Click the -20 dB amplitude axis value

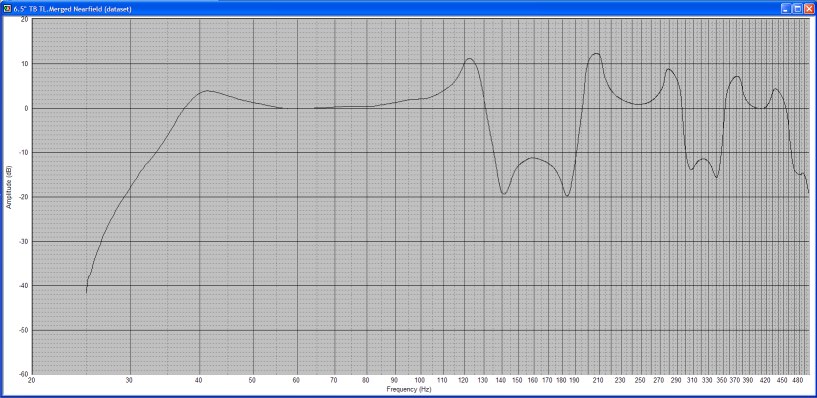(23, 197)
